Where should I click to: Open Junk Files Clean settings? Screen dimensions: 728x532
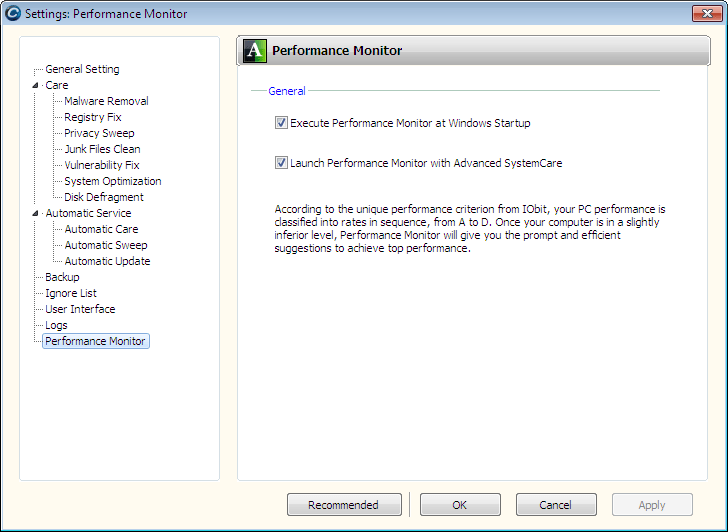(102, 149)
